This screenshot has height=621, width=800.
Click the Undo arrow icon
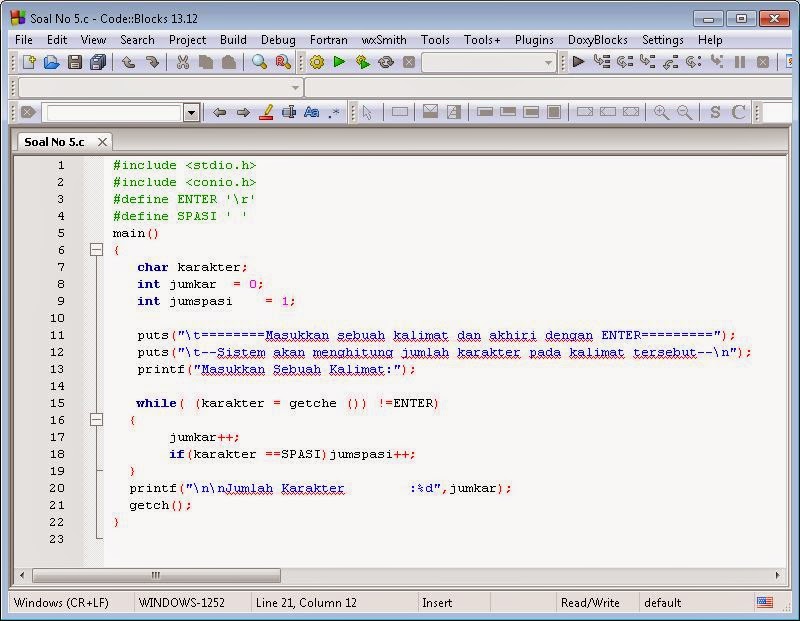tap(129, 62)
